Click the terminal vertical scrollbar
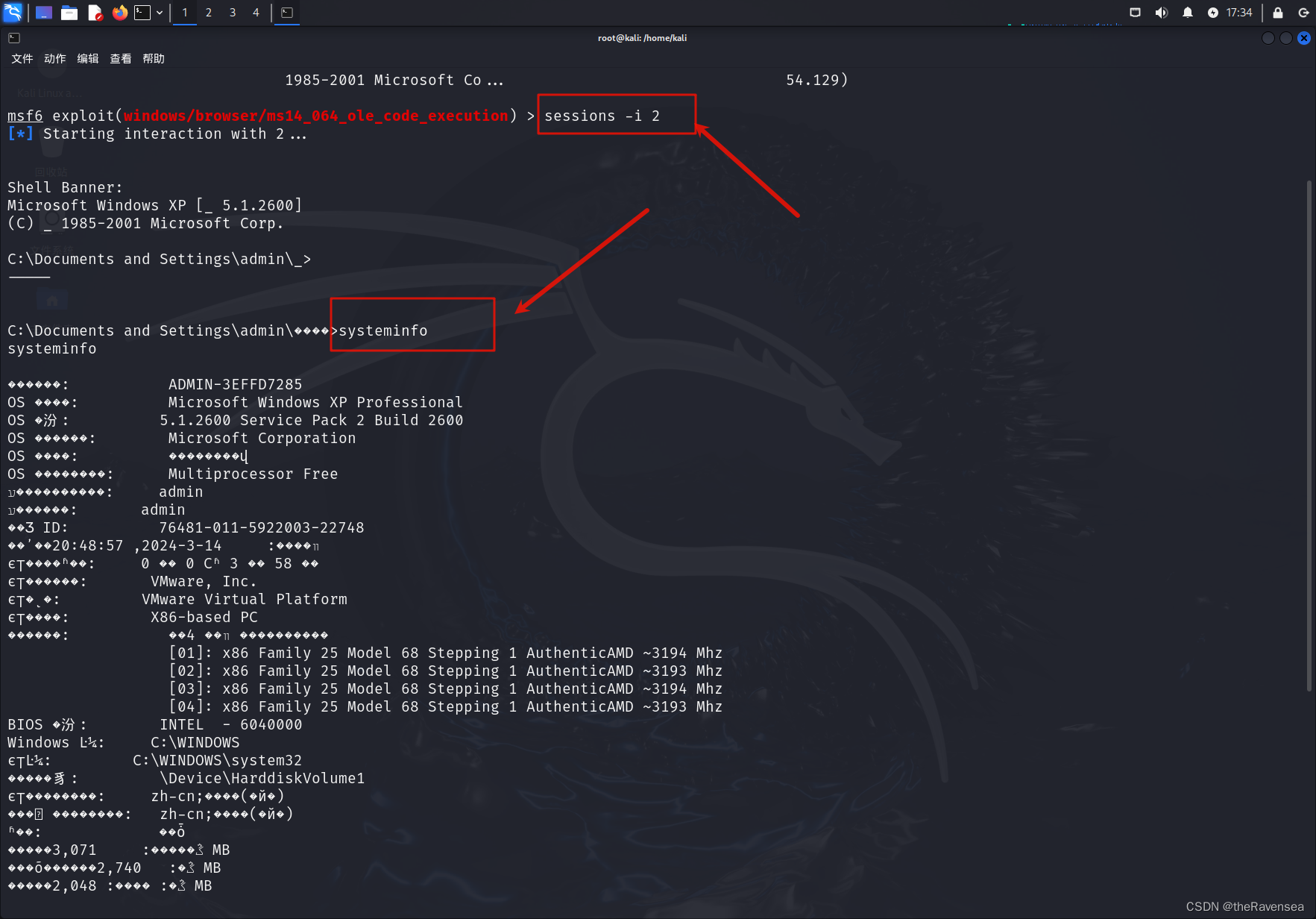The width and height of the screenshot is (1316, 919). click(x=1309, y=436)
